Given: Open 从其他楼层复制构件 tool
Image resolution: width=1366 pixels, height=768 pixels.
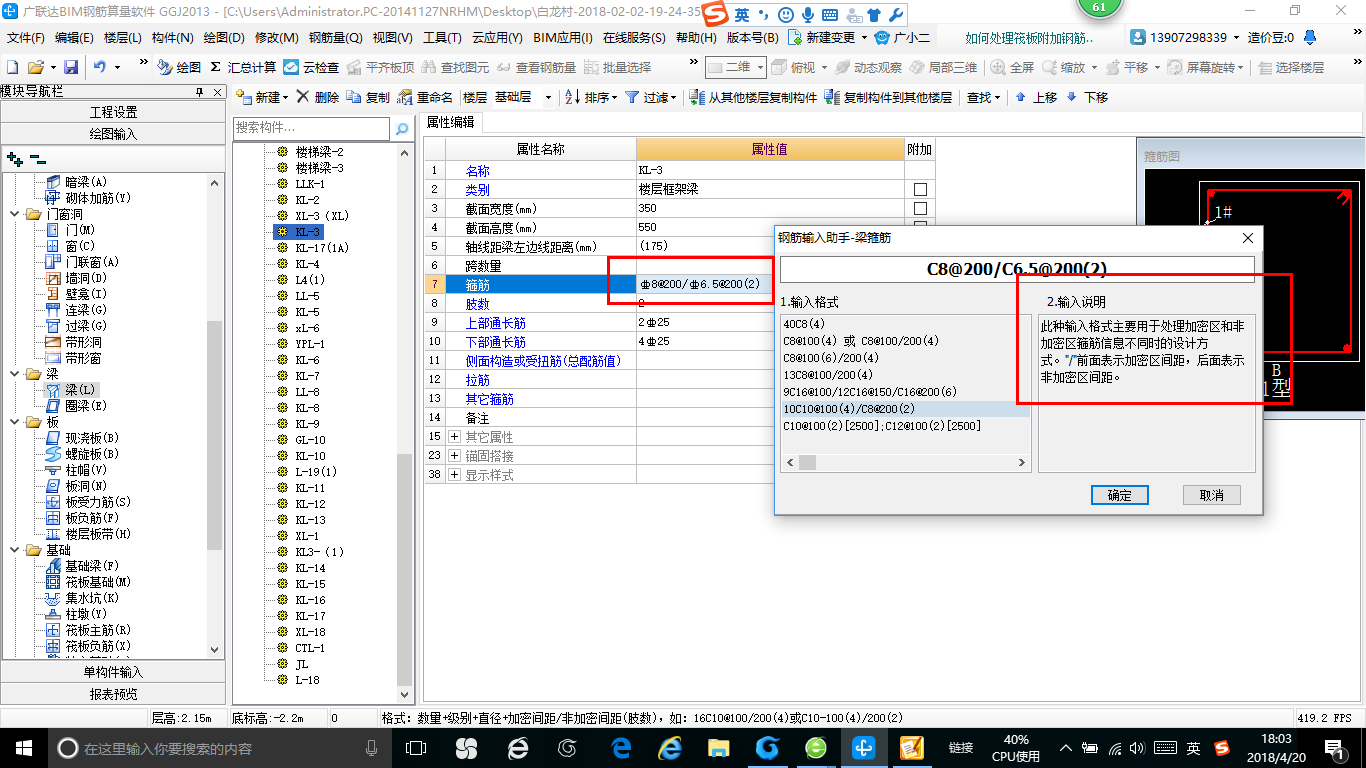Looking at the screenshot, I should click(753, 97).
